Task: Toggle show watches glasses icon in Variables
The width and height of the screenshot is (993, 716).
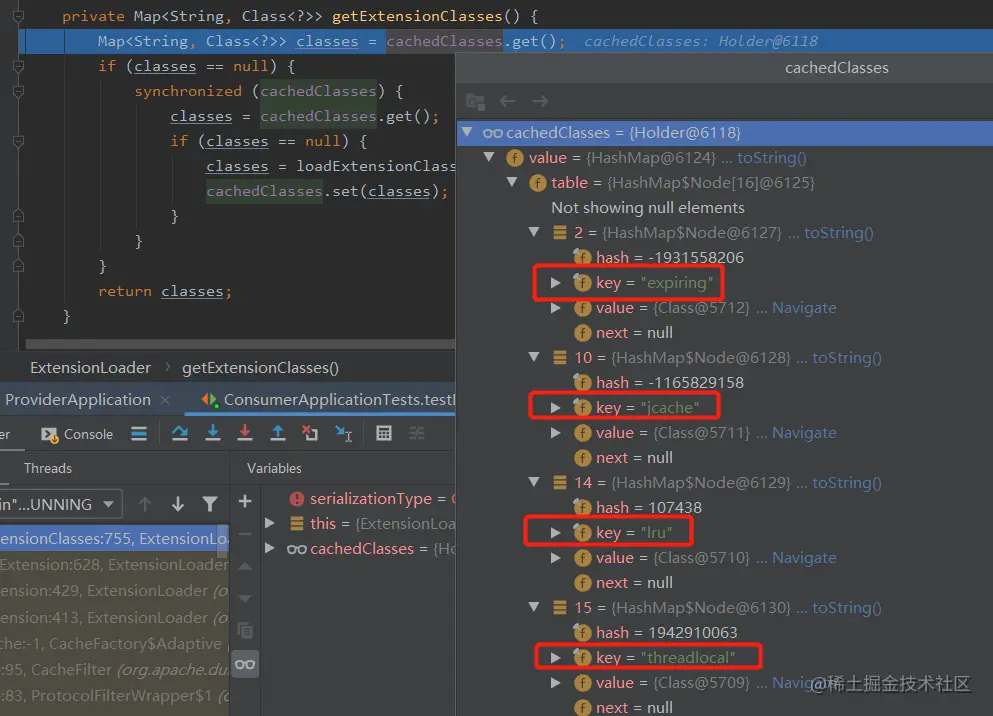Action: click(245, 664)
